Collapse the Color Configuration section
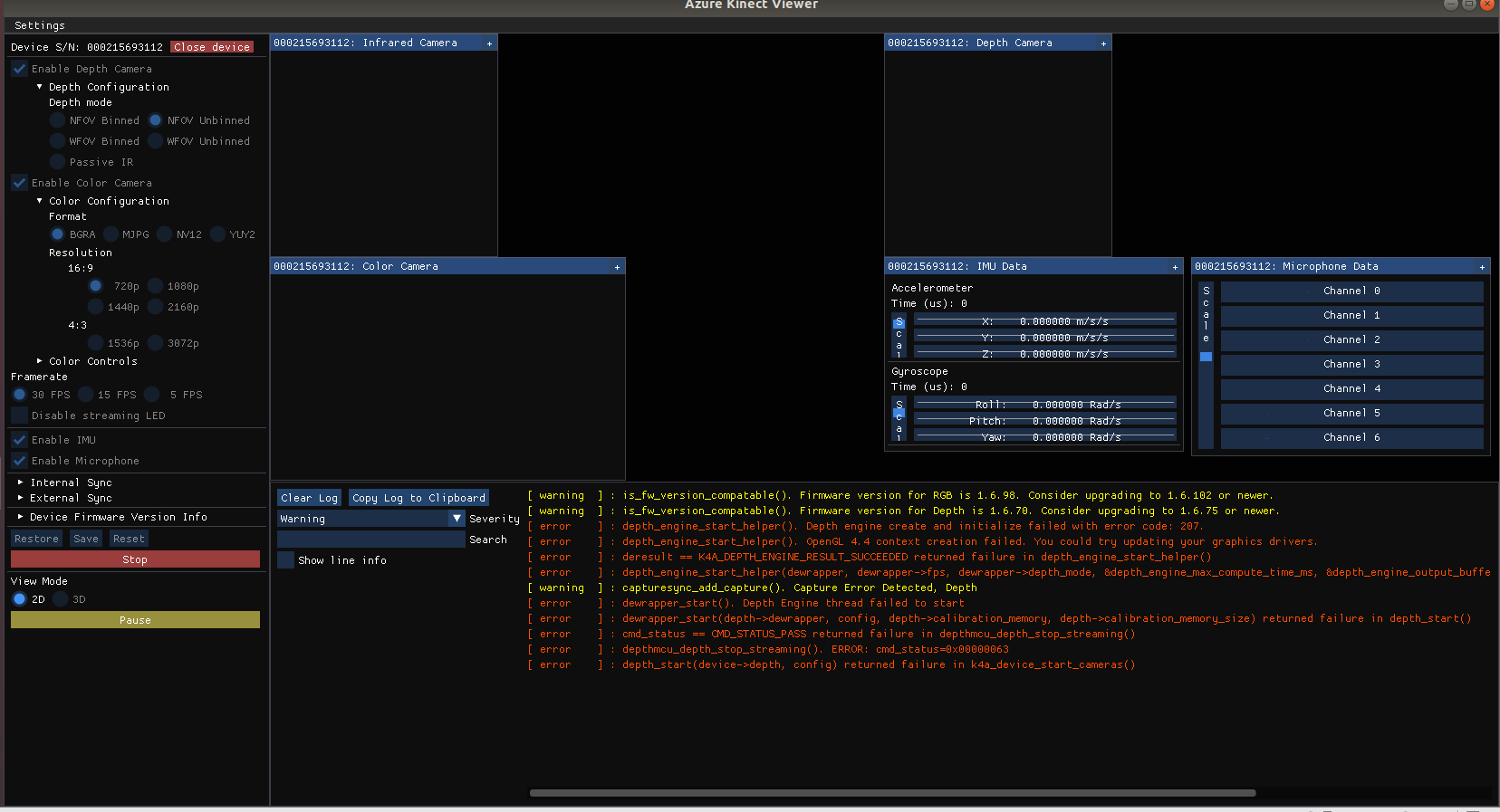The height and width of the screenshot is (812, 1500). click(39, 201)
